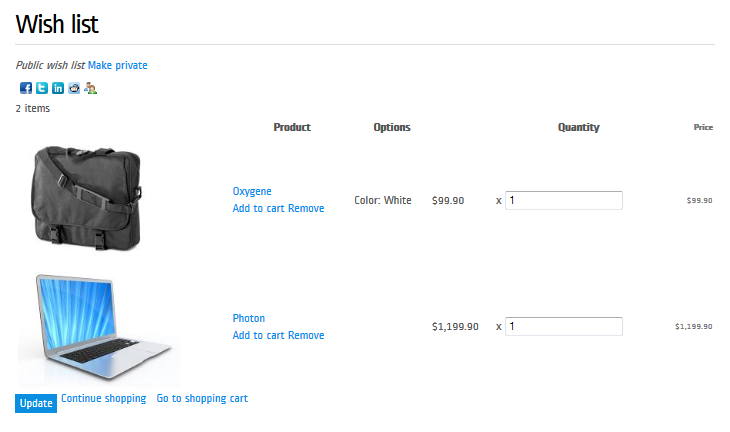Click the Product column header

tap(292, 127)
